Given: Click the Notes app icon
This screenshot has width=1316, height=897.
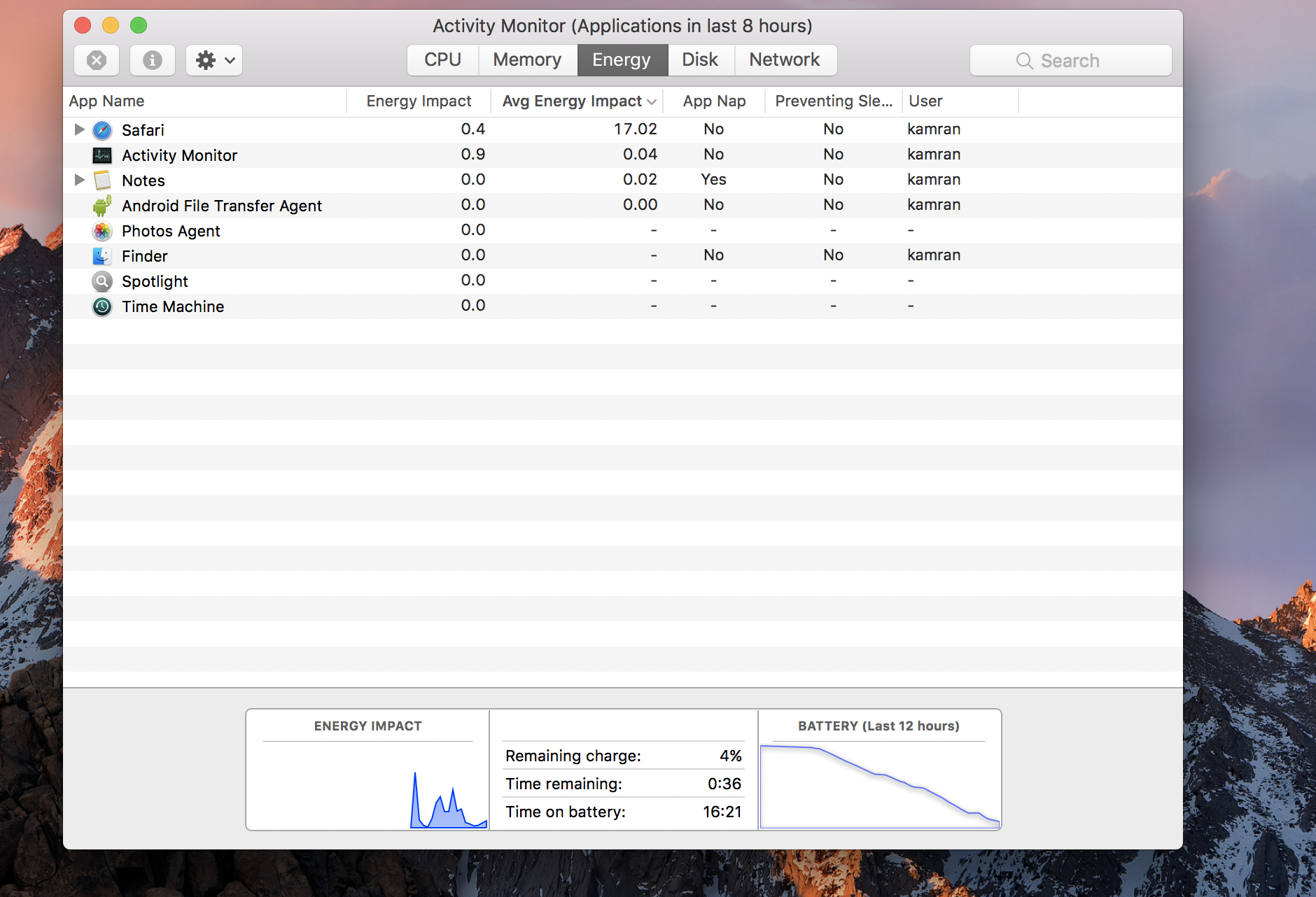Looking at the screenshot, I should (x=102, y=181).
